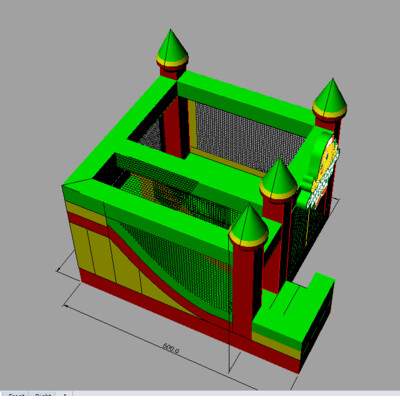The width and height of the screenshot is (400, 396).
Task: Pick the green entrance step block
Action: [x=293, y=310]
